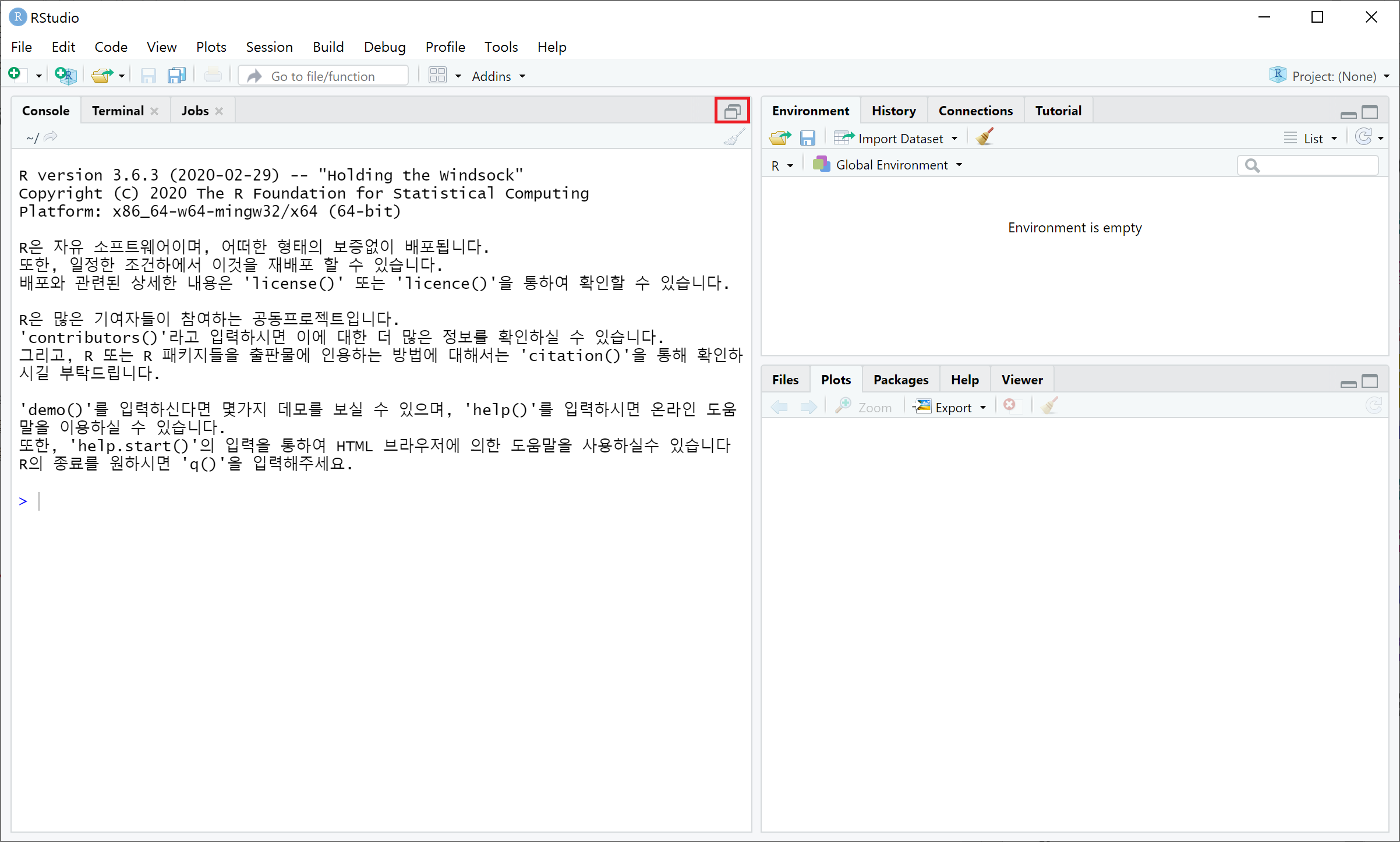Image resolution: width=1400 pixels, height=842 pixels.
Task: Switch to the History tab
Action: pos(893,111)
